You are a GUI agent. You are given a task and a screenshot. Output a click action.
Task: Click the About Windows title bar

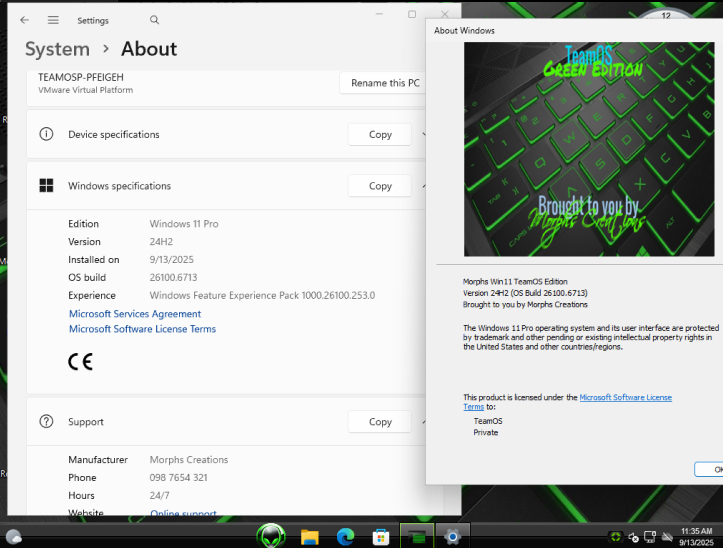coord(574,30)
